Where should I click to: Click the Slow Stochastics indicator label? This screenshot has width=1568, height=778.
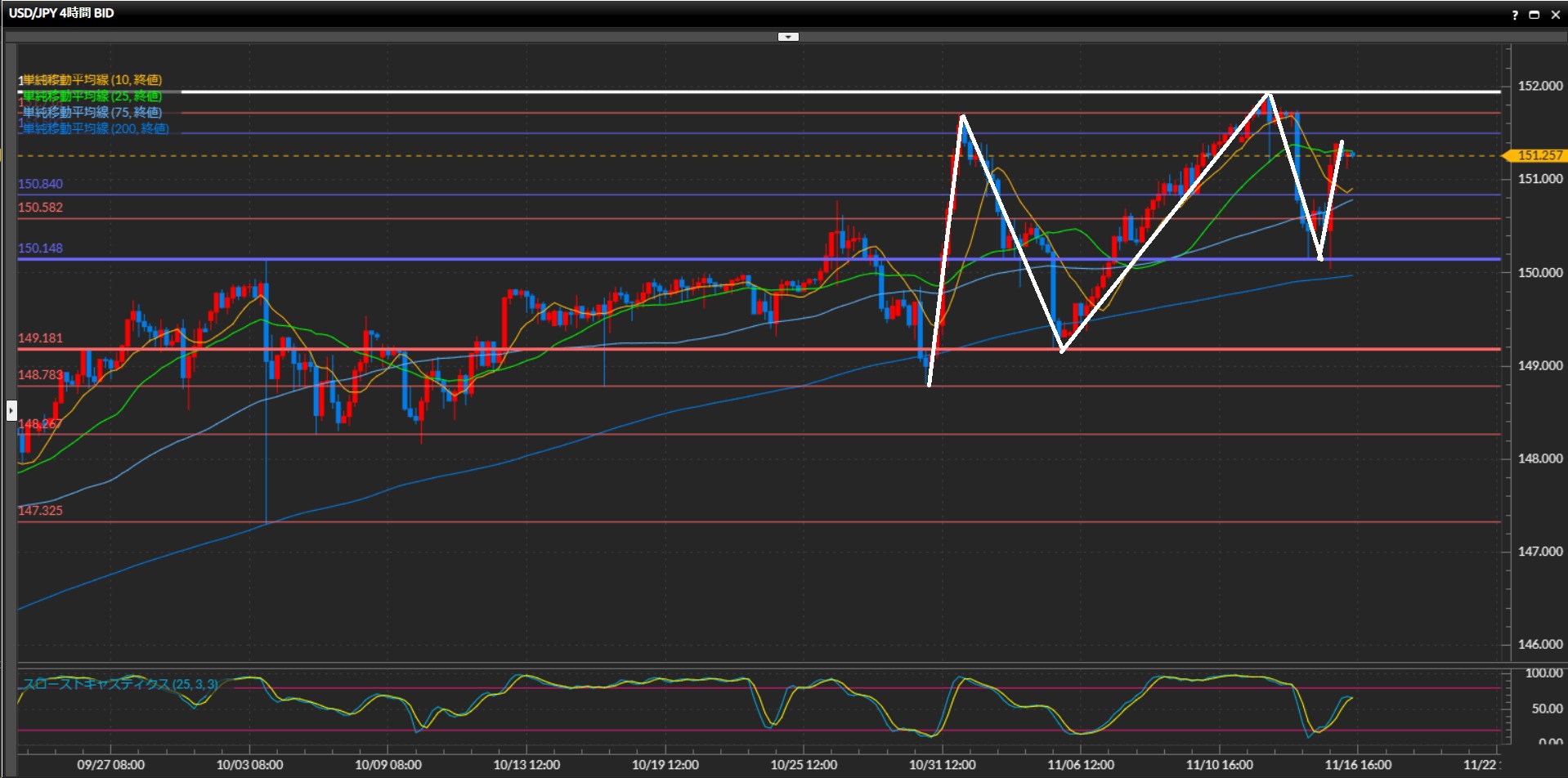(x=120, y=684)
